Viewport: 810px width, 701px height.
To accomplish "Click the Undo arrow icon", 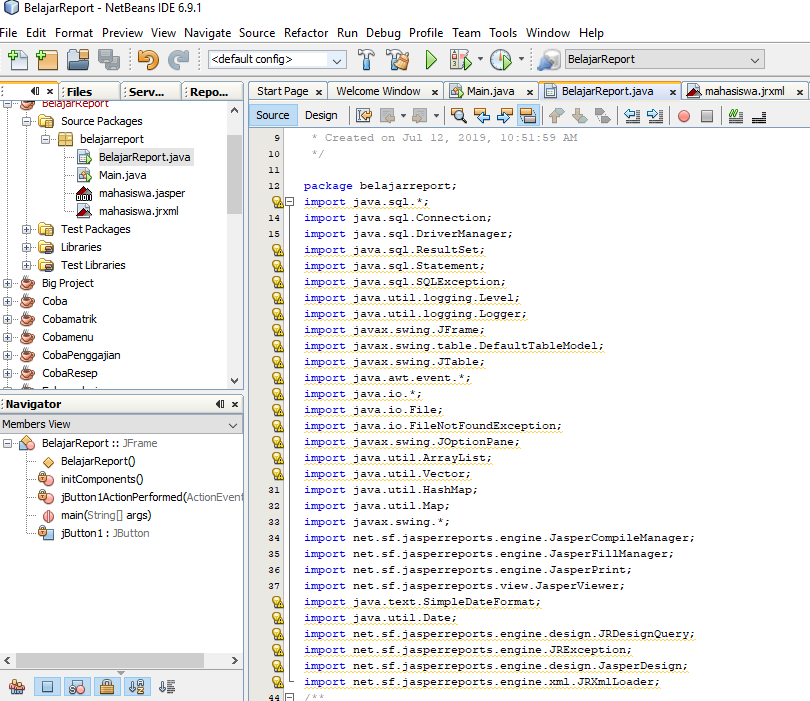I will (x=148, y=60).
